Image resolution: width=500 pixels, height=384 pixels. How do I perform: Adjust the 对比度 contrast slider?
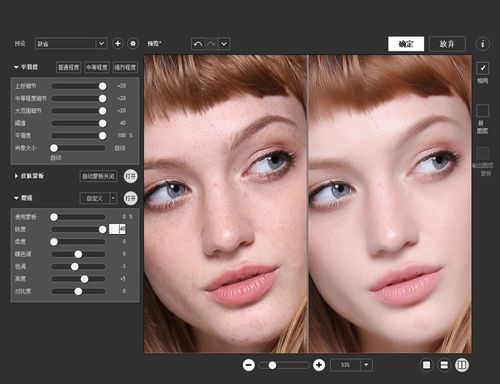(x=78, y=291)
